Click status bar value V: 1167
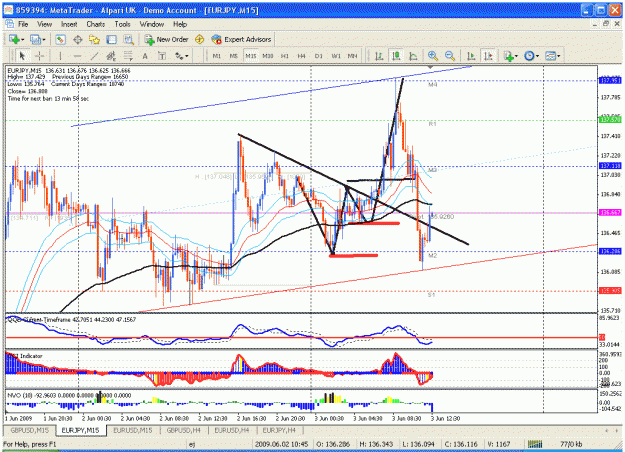Viewport: 625px width, 452px height. 500,444
